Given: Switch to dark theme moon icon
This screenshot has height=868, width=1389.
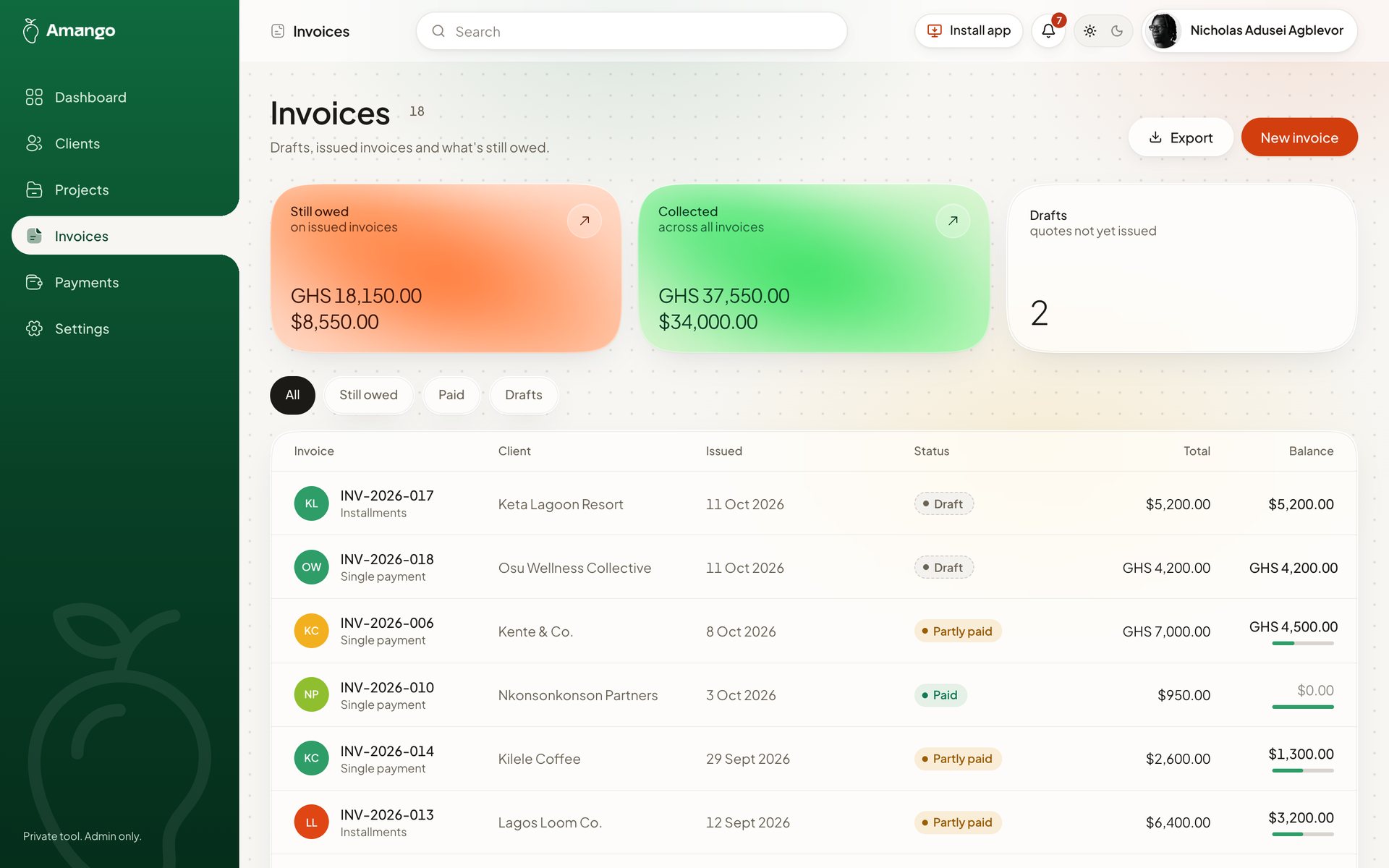Looking at the screenshot, I should 1117,30.
